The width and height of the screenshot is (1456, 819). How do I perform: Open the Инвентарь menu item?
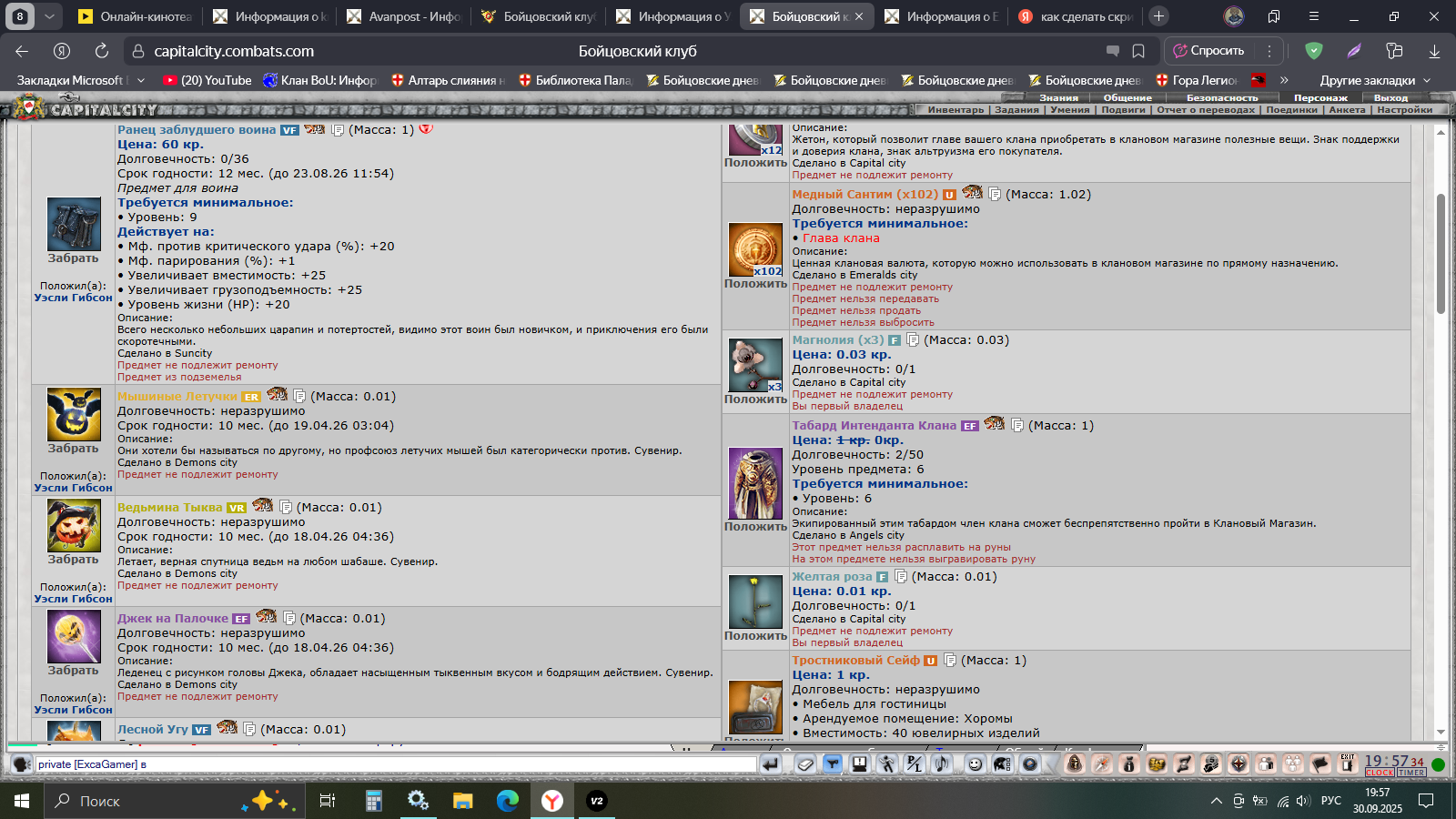[x=955, y=110]
